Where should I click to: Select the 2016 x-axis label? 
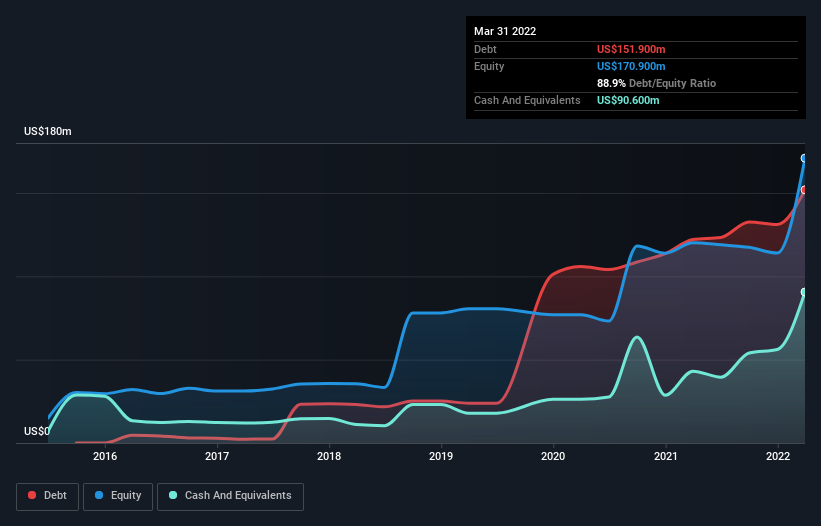[x=105, y=456]
